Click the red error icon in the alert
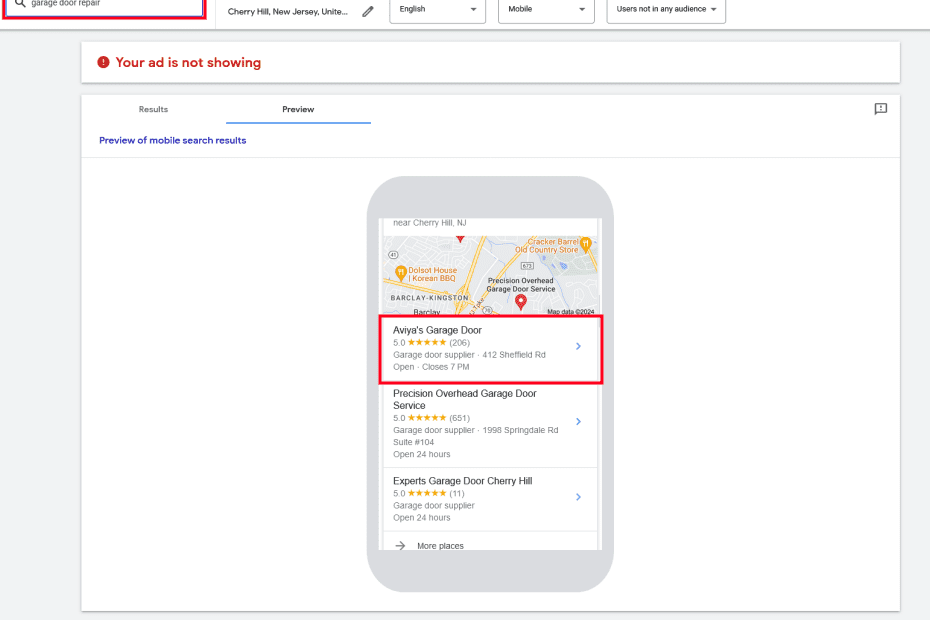930x620 pixels. (103, 62)
